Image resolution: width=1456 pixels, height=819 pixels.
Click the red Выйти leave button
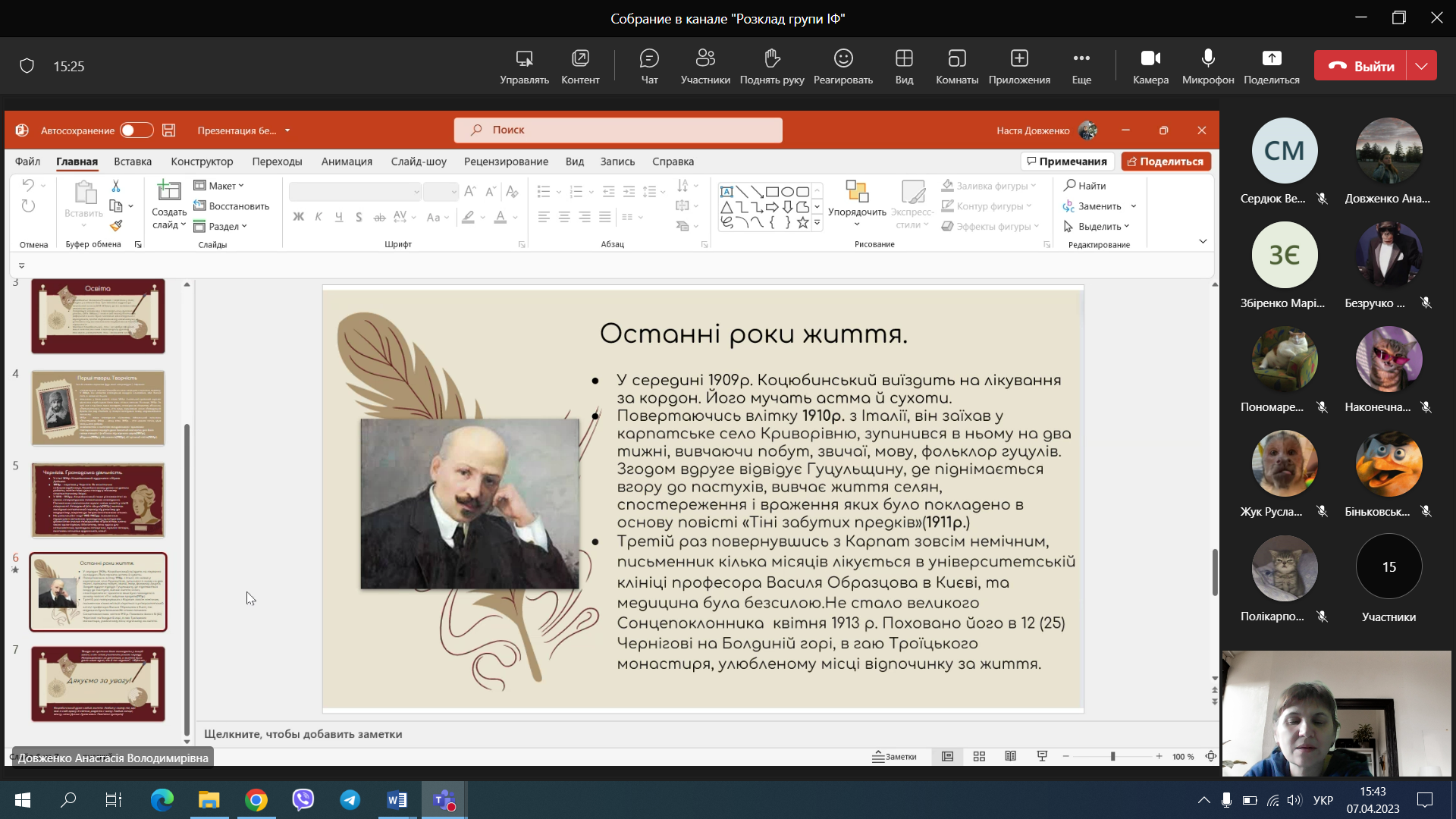pos(1360,66)
